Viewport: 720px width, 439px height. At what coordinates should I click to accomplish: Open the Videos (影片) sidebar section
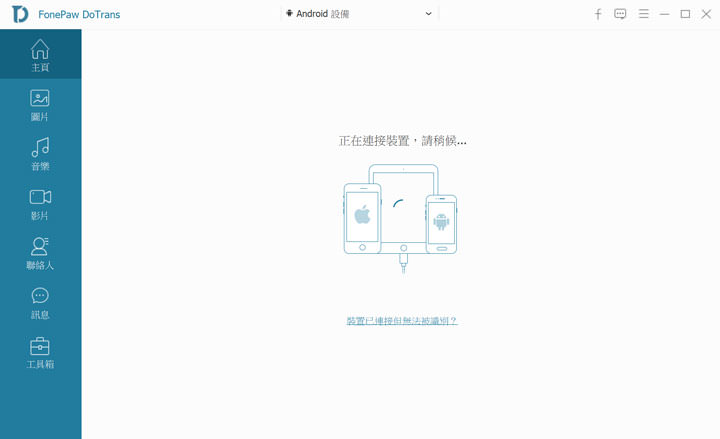click(x=40, y=204)
